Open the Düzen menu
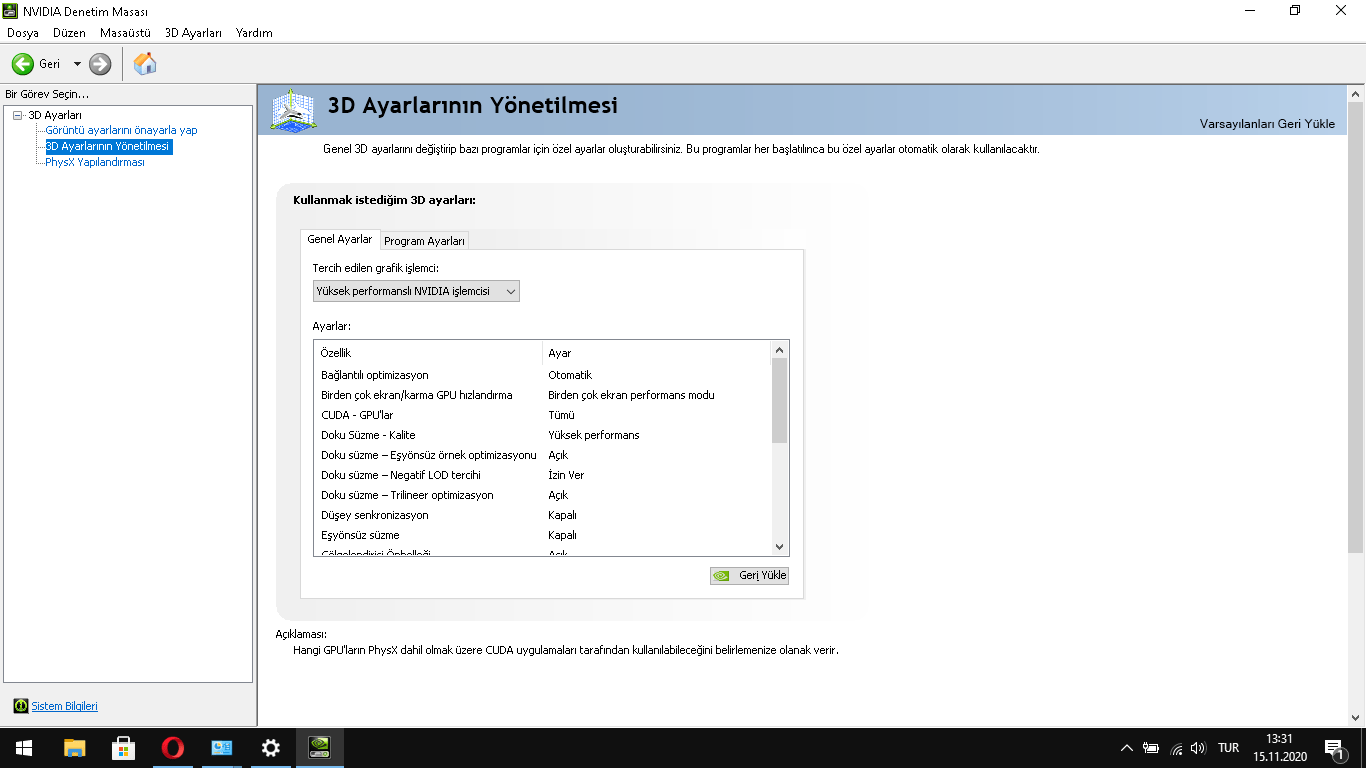 tap(70, 33)
